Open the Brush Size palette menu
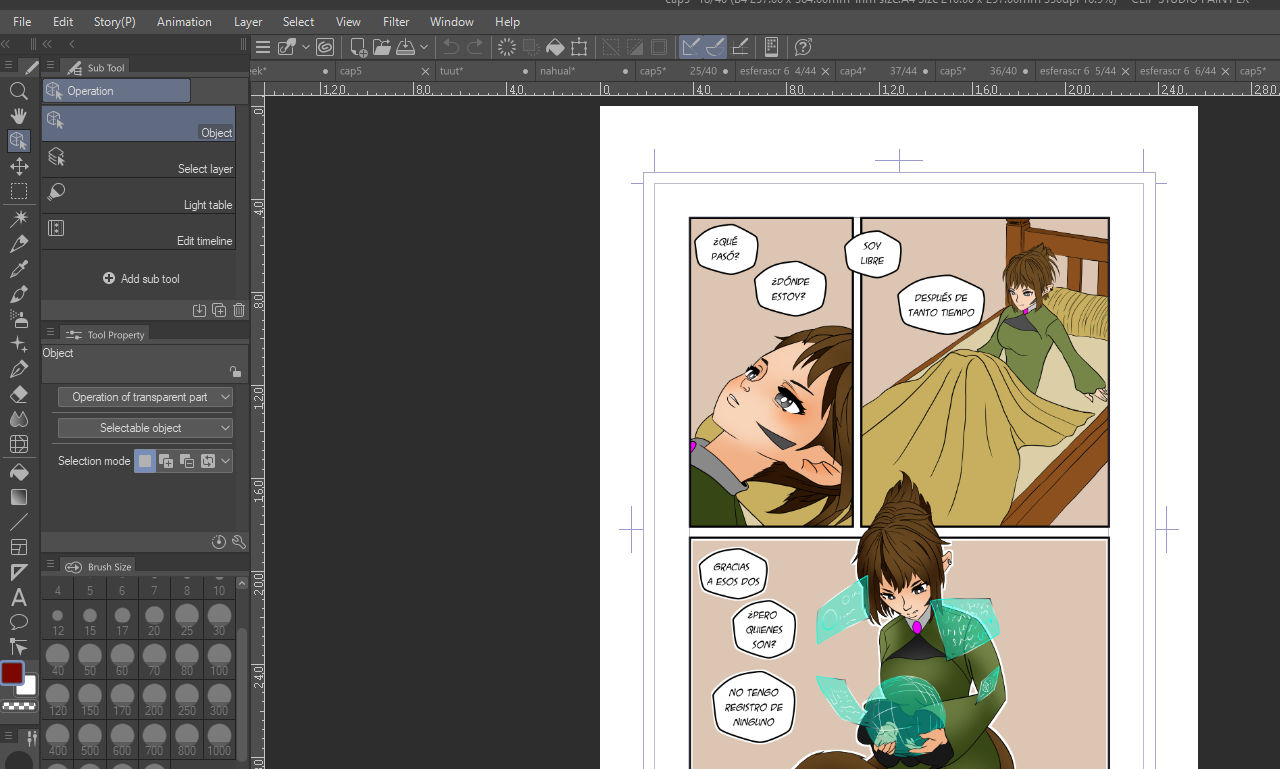Viewport: 1280px width, 769px height. (x=50, y=566)
